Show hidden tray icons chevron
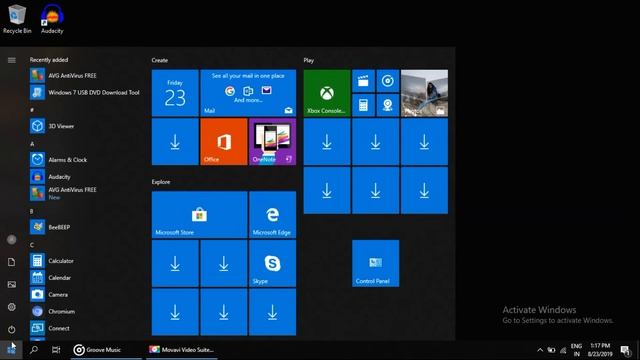The image size is (640, 360). [540, 350]
